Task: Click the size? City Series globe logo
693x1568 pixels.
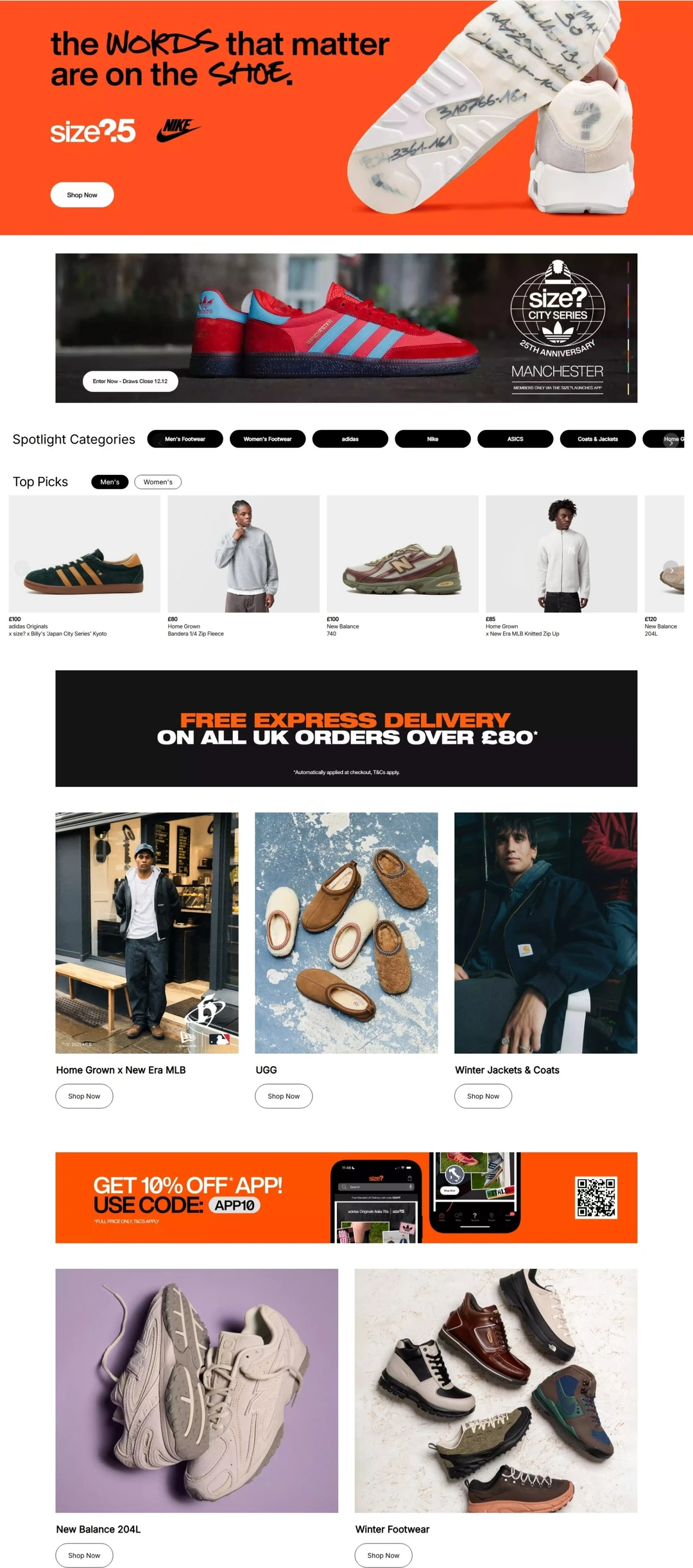Action: click(558, 306)
